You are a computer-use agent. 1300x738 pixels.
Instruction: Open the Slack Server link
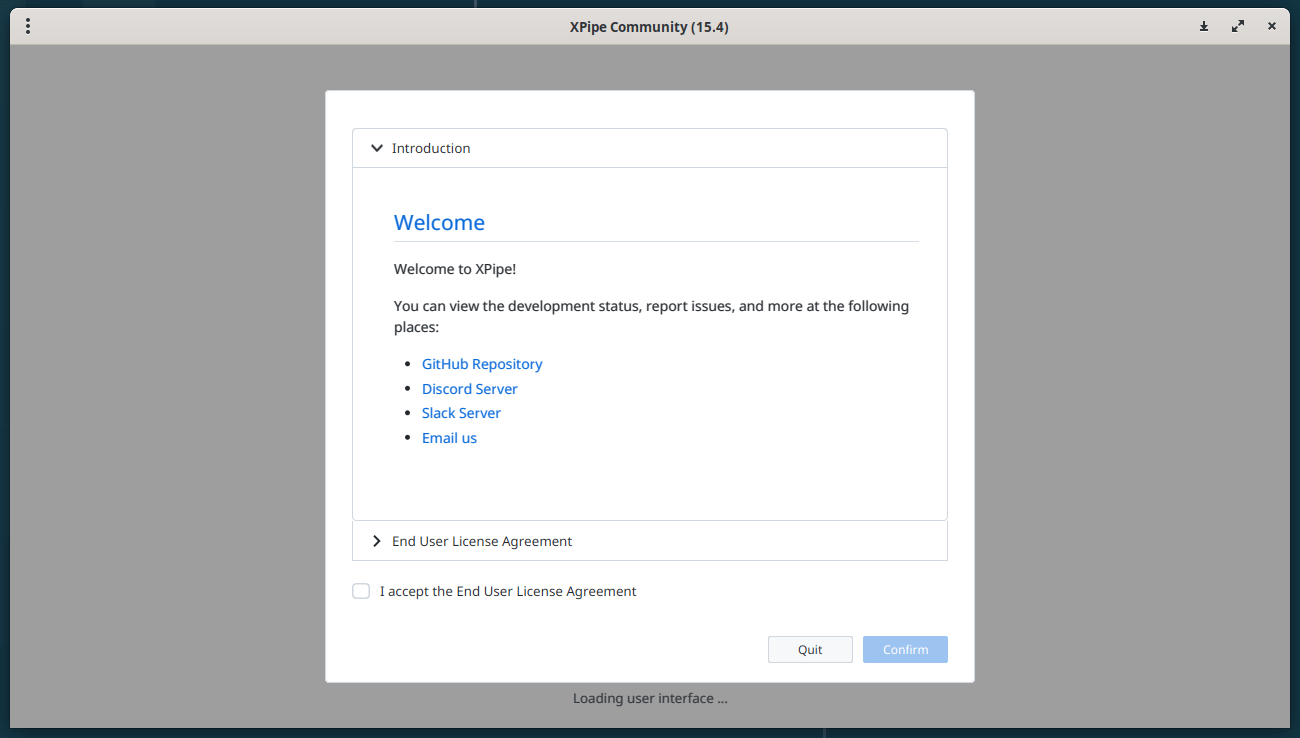461,413
